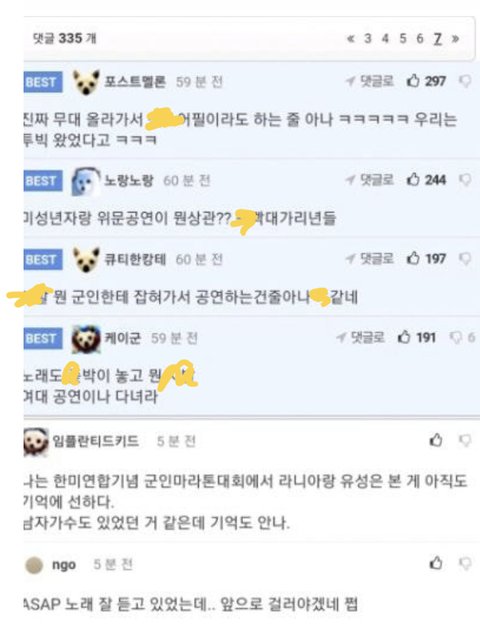
Task: Like the 포스트멜론 comment with 297 likes
Action: pyautogui.click(x=426, y=81)
